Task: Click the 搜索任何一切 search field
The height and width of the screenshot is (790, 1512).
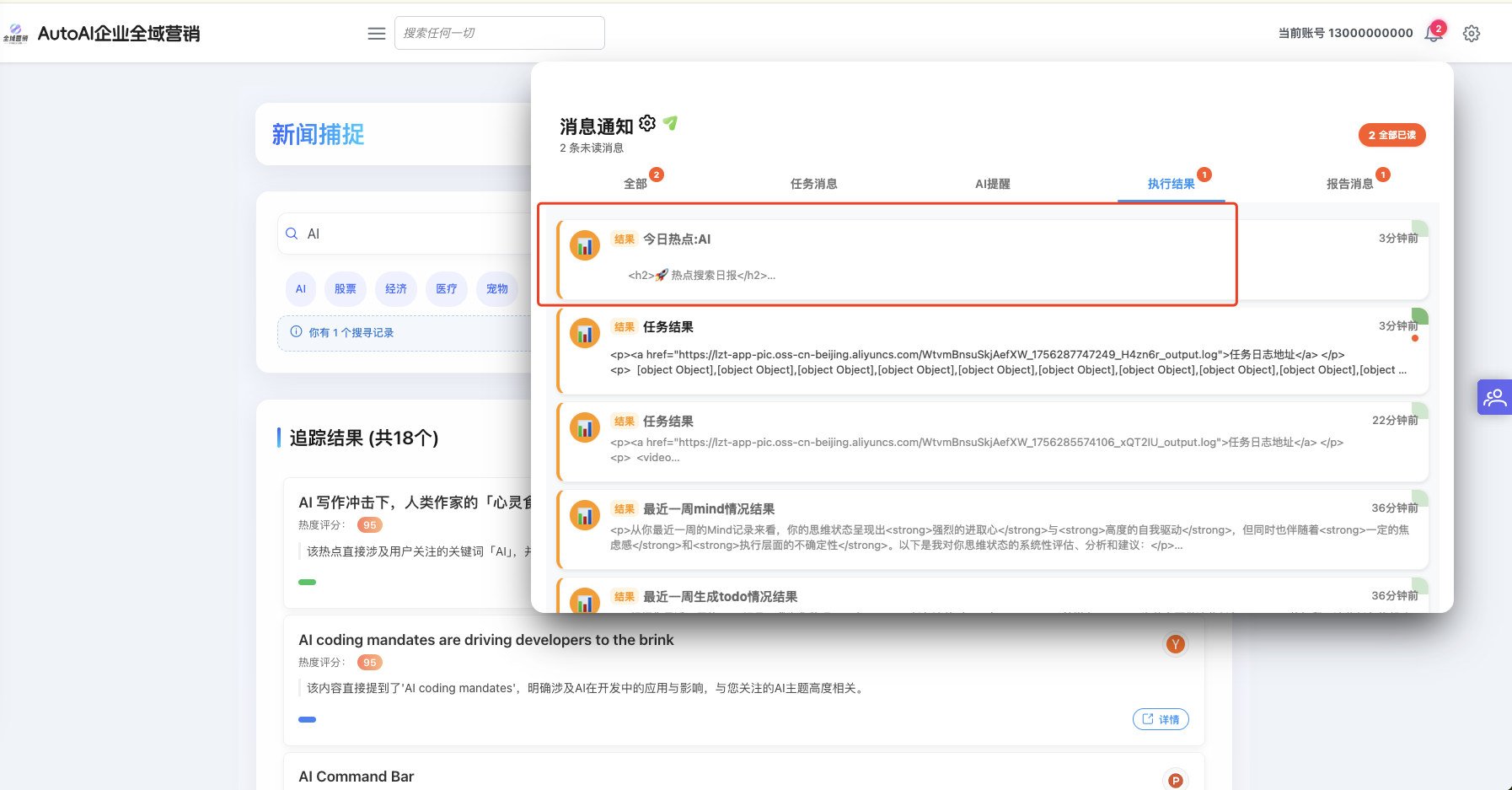Action: [499, 33]
